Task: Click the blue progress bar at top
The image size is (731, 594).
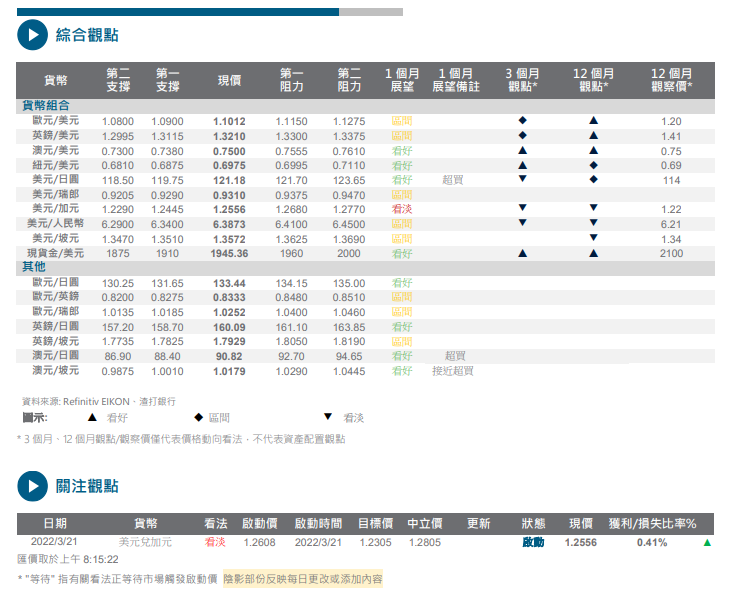Action: click(x=178, y=12)
